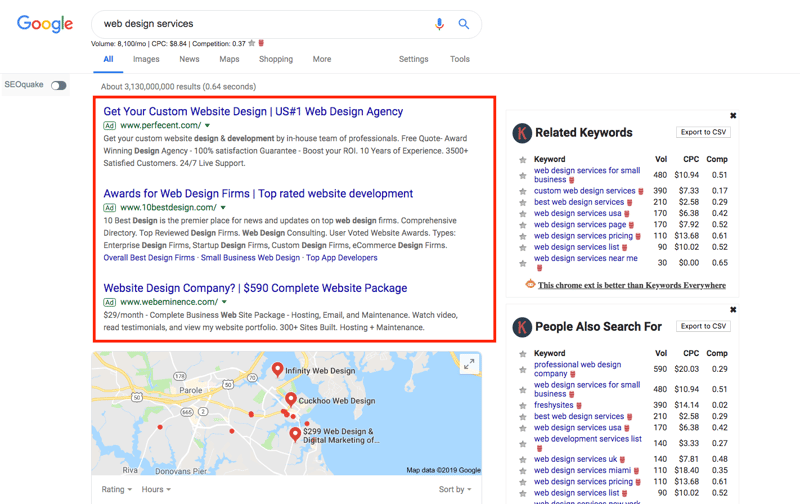This screenshot has height=504, width=800.
Task: Click the Infinity Web Design map pin
Action: tap(278, 369)
